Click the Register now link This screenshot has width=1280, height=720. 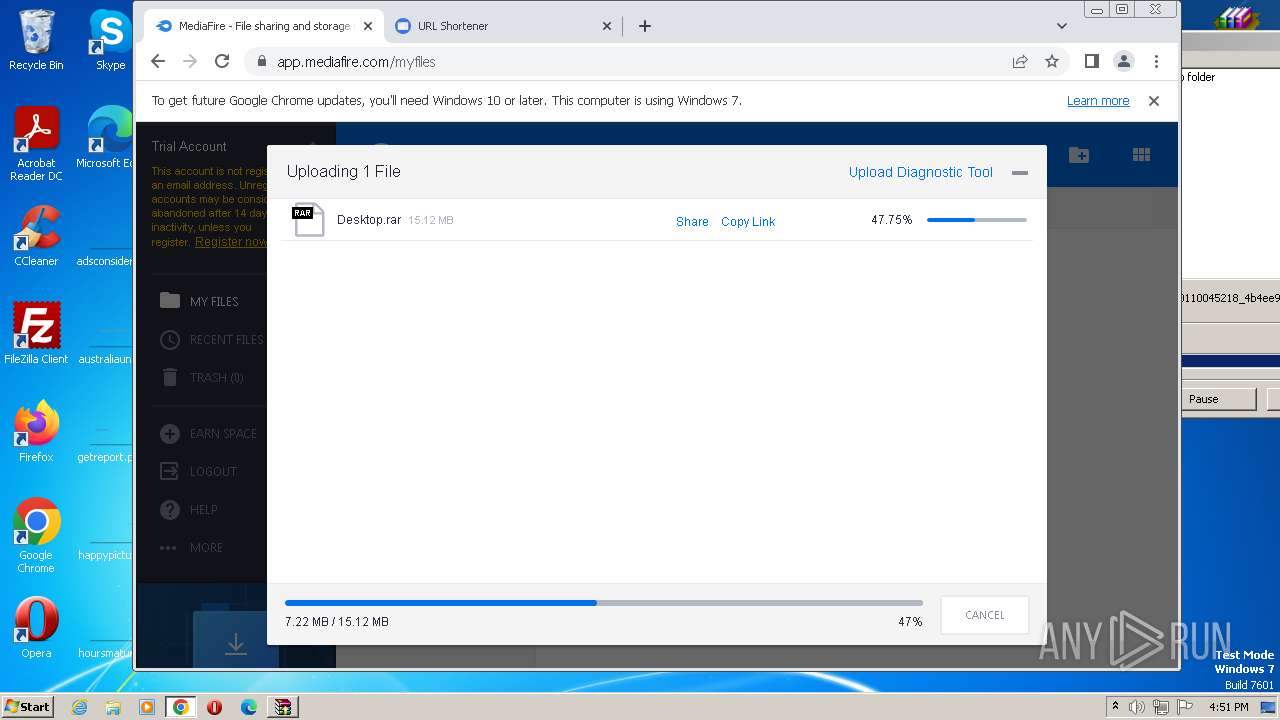pyautogui.click(x=230, y=242)
